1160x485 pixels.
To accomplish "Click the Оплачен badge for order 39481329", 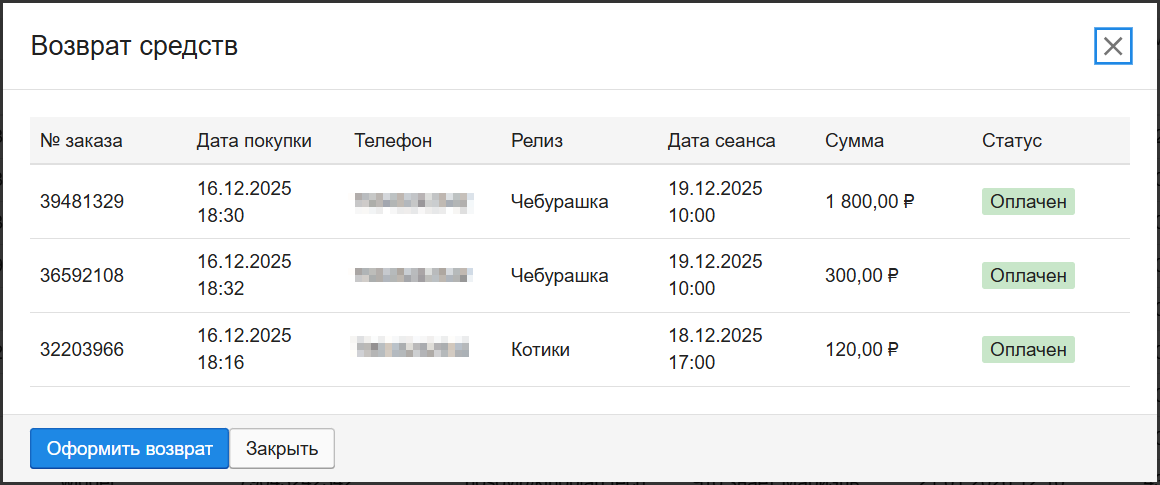I will tap(1027, 202).
